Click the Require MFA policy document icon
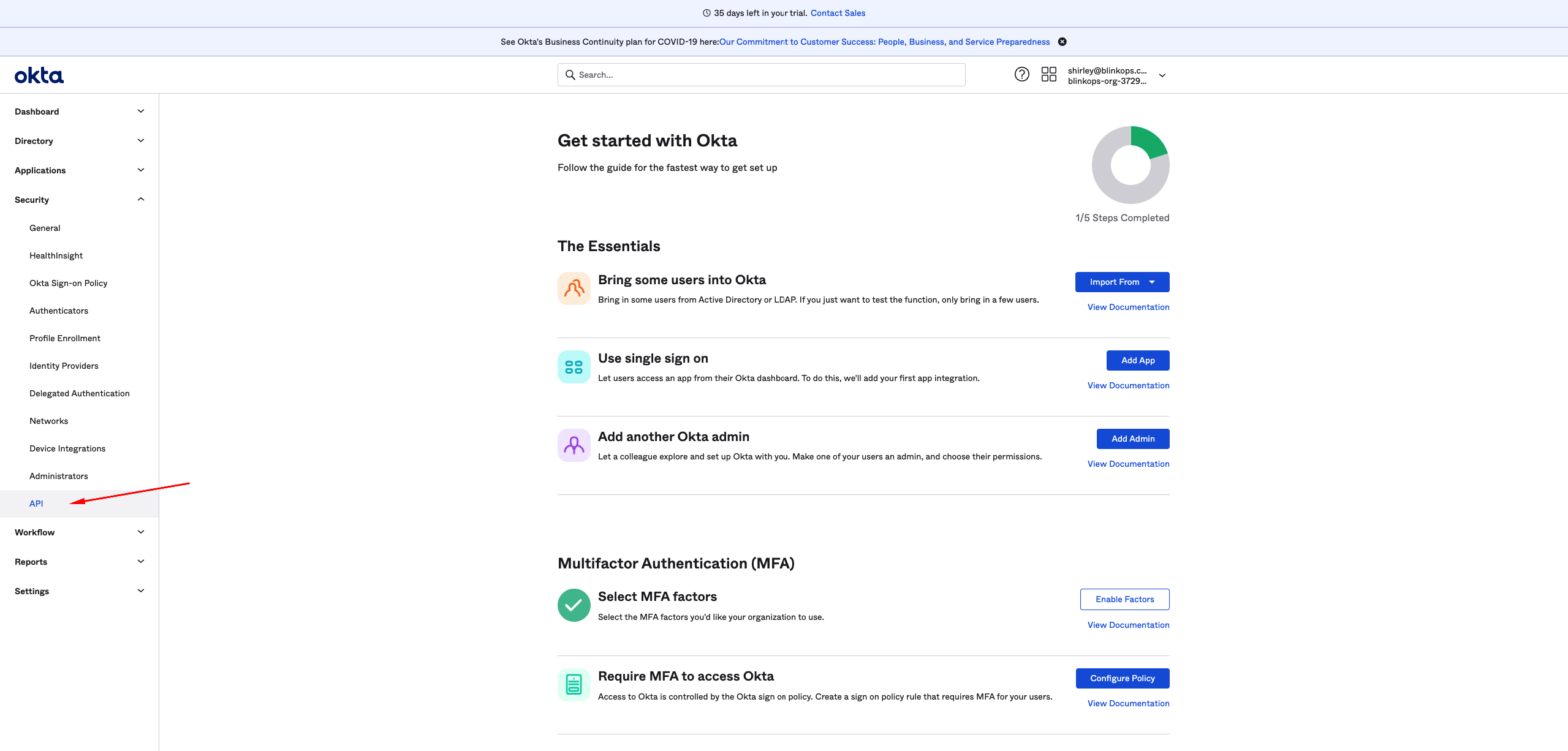The image size is (1568, 751). pos(574,684)
